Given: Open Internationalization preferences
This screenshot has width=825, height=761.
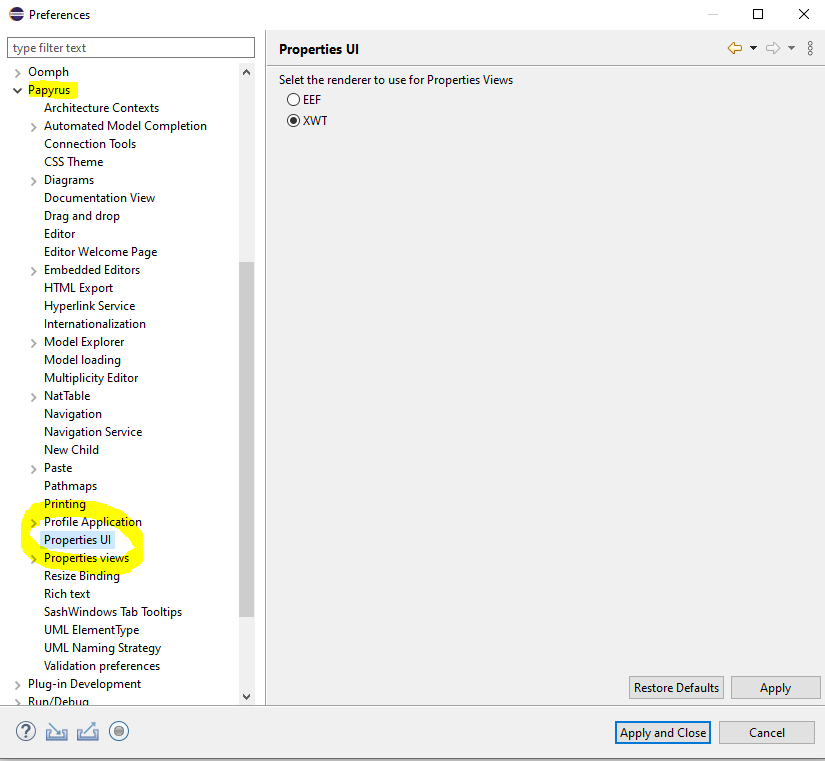Looking at the screenshot, I should [x=95, y=324].
